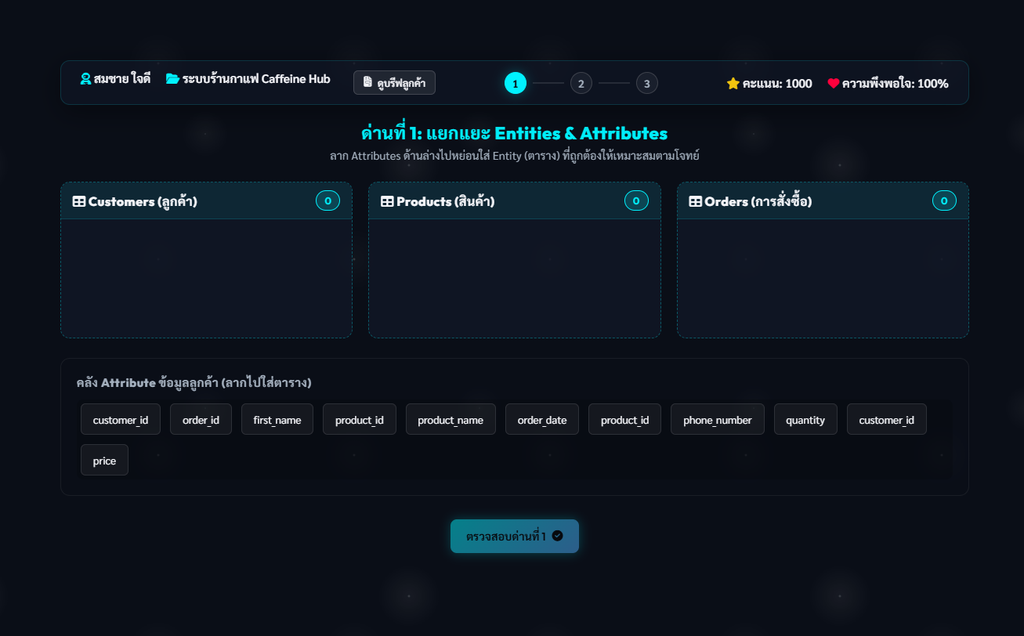Select the first_name attribute chip
The height and width of the screenshot is (636, 1024).
coord(277,420)
